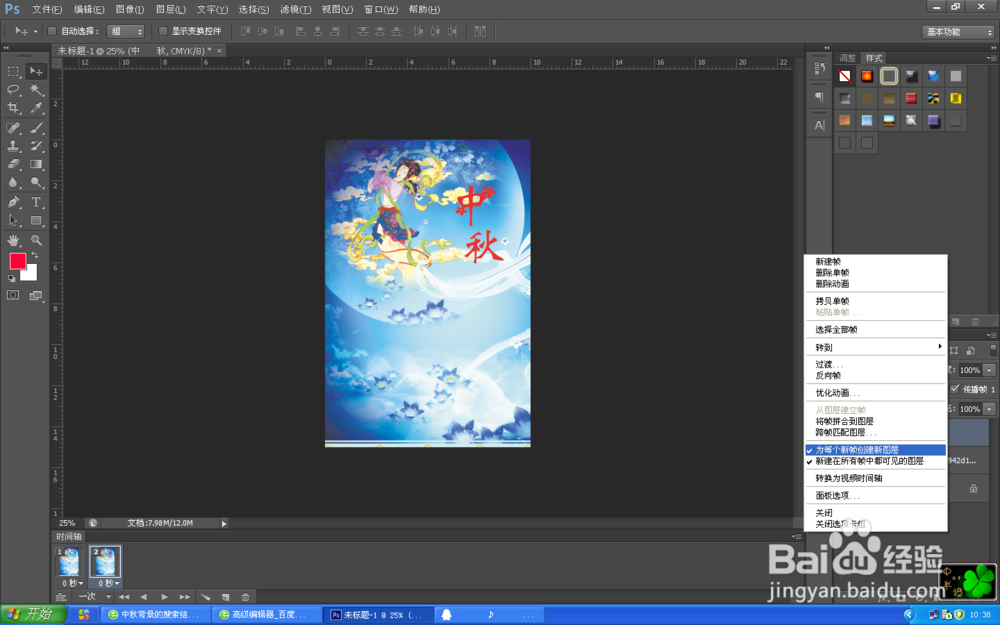Play the frame animation
This screenshot has height=625, width=1000.
pos(165,597)
